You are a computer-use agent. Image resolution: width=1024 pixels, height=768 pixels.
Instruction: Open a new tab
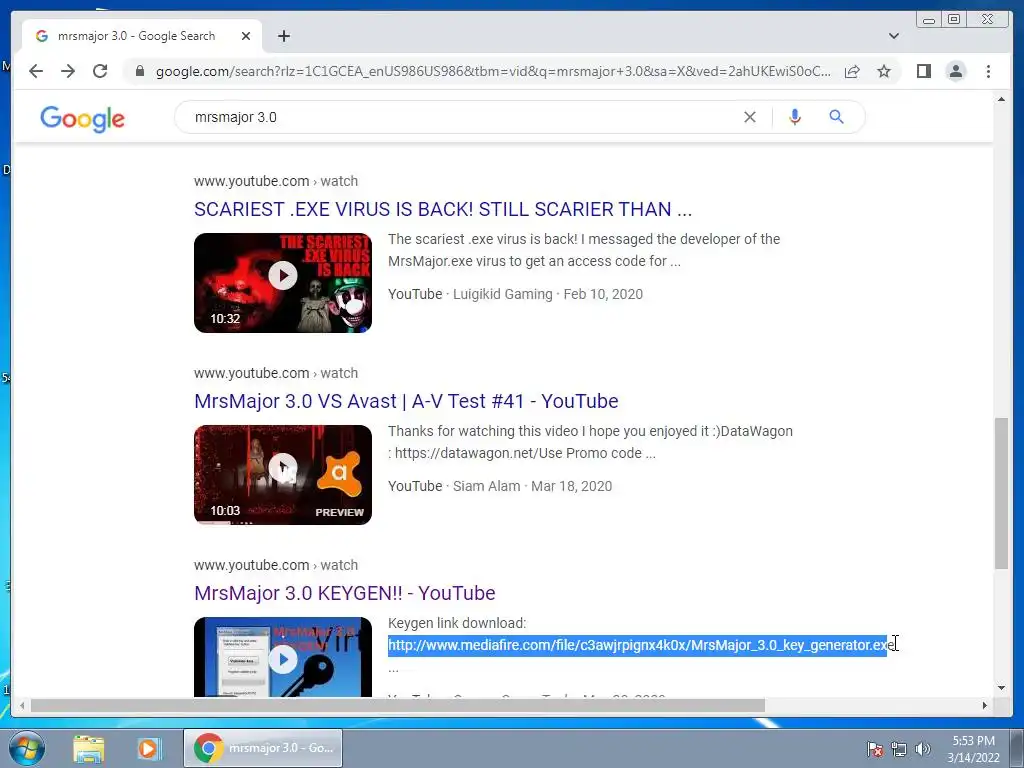coord(283,36)
